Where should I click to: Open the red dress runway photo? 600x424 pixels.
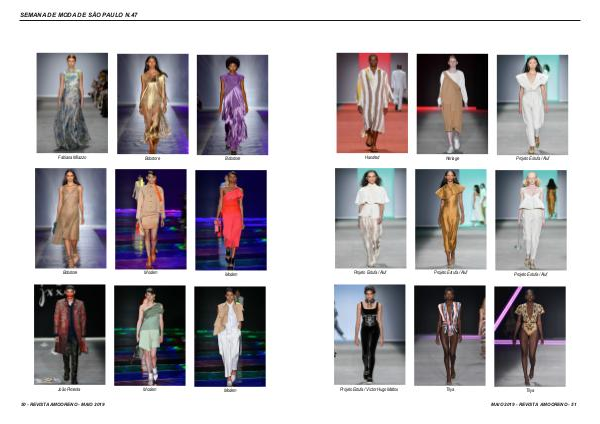[230, 220]
